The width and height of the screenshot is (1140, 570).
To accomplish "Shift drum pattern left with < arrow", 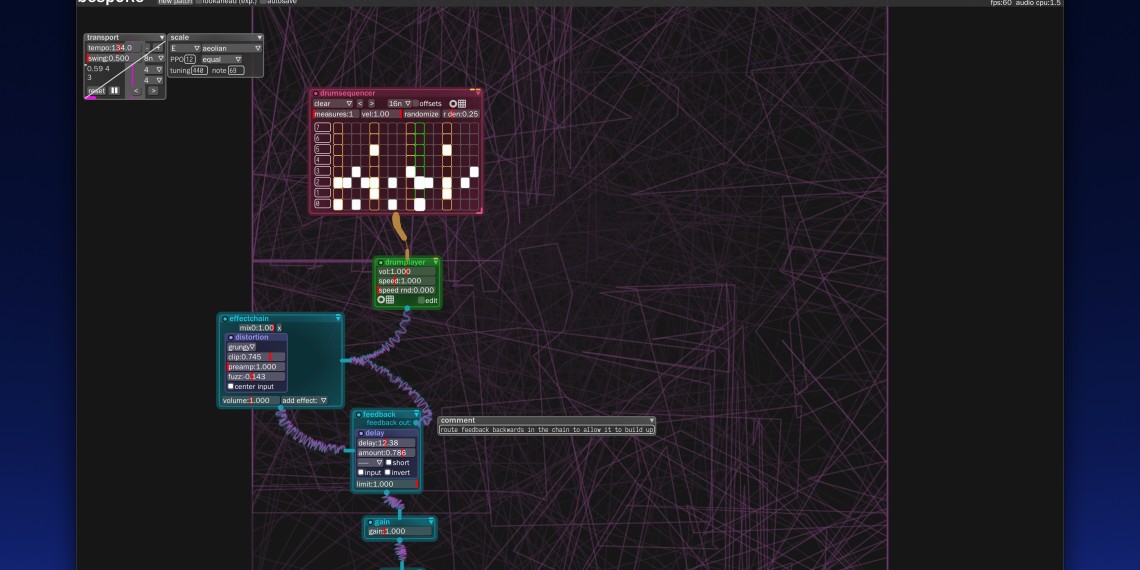I will [360, 104].
